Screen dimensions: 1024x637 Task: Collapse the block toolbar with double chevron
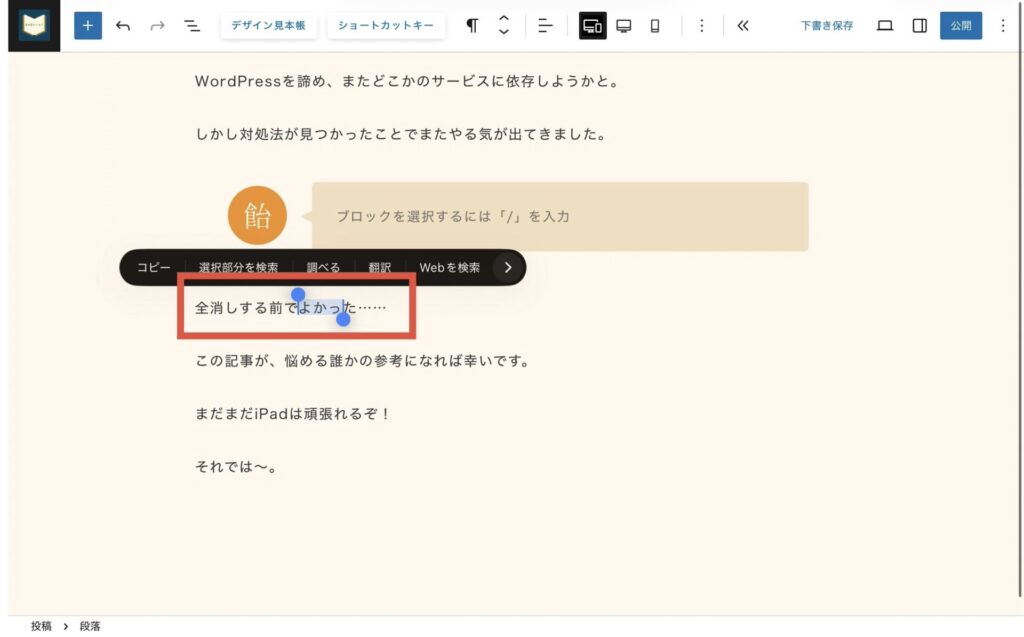point(742,26)
